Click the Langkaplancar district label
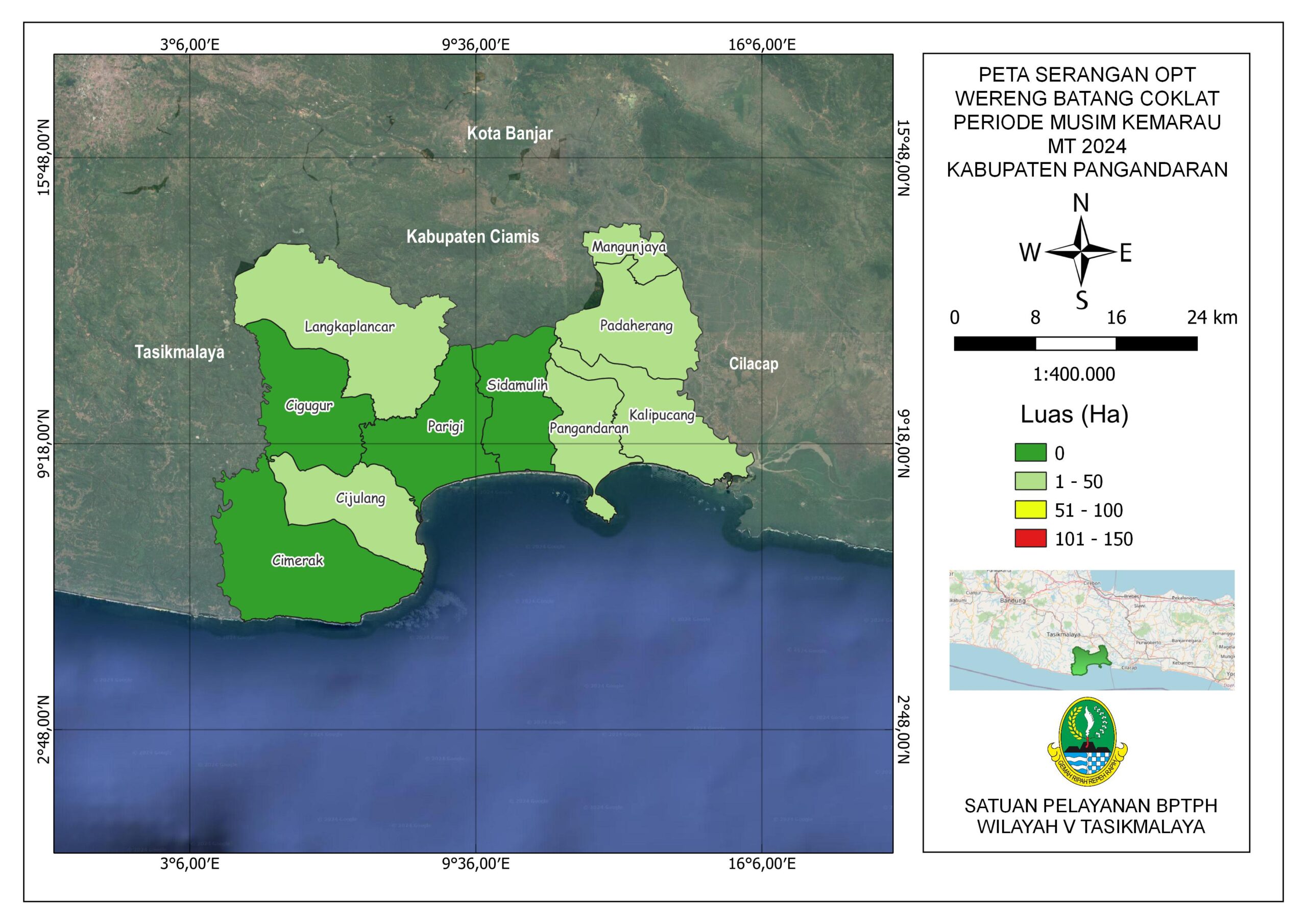The height and width of the screenshot is (924, 1307). (x=350, y=327)
